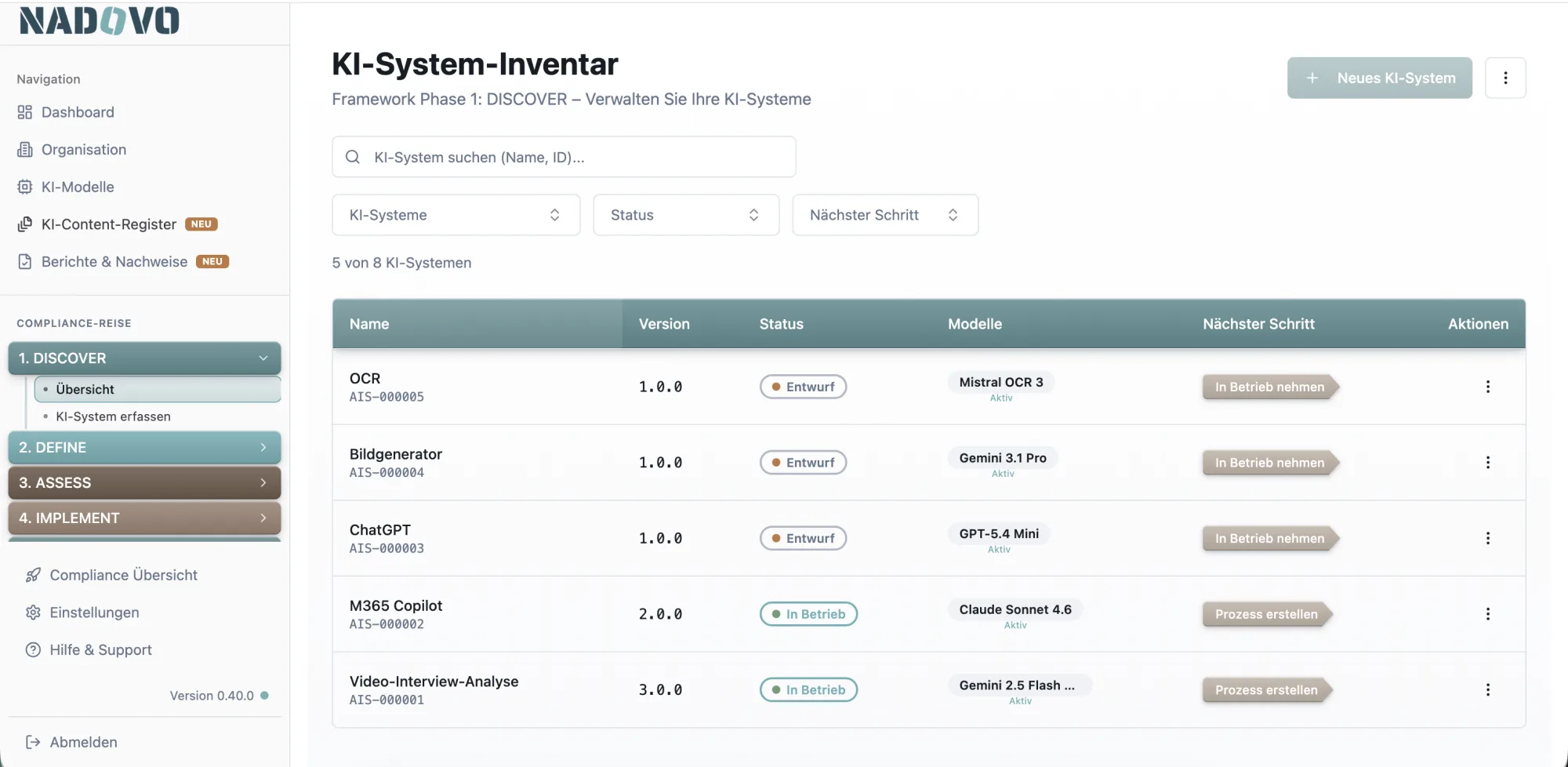Click the AIS-000005 system ID
Screen dimensions: 1568x767
(387, 397)
